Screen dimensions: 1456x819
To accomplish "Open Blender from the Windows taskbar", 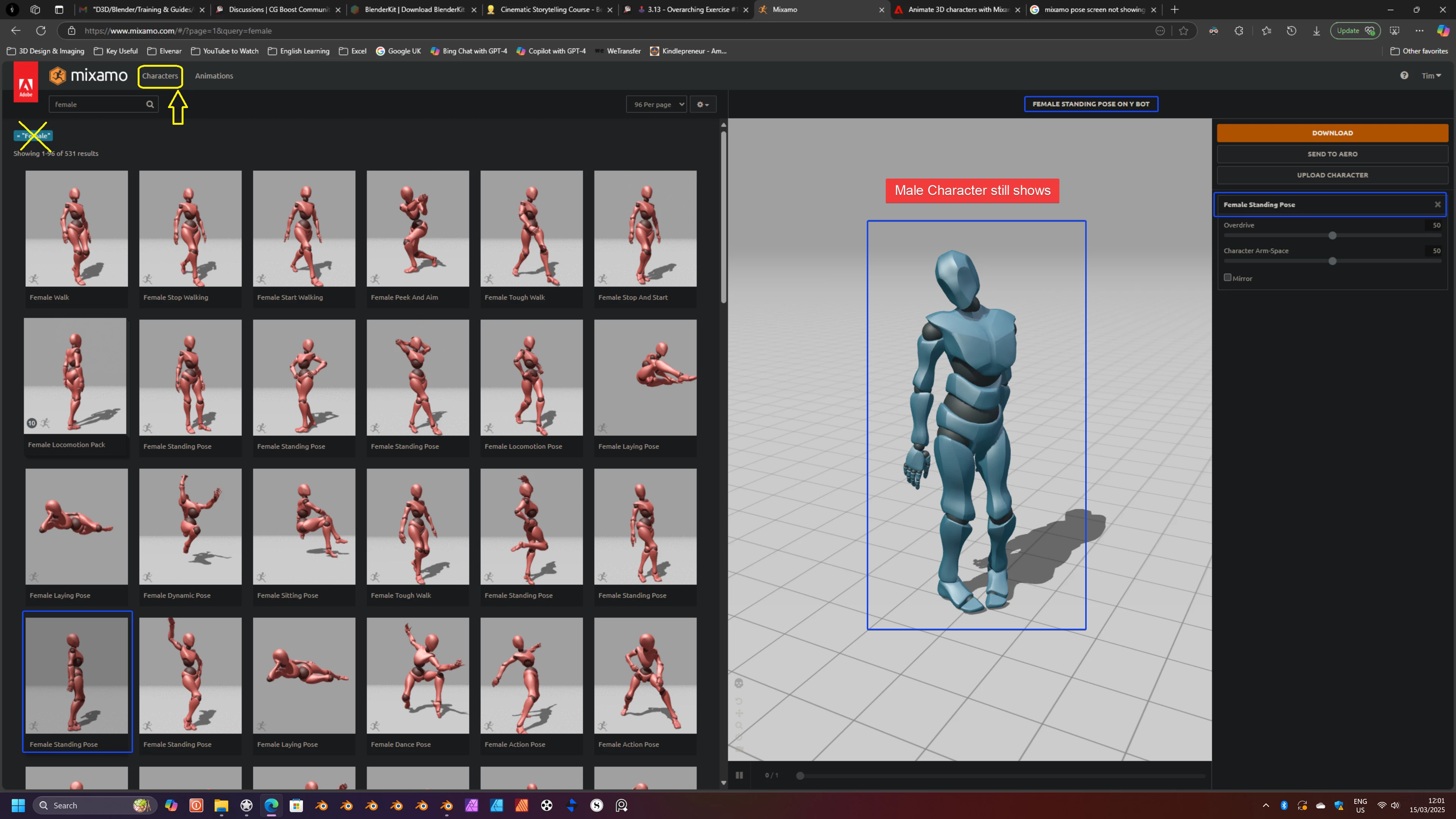I will (322, 805).
